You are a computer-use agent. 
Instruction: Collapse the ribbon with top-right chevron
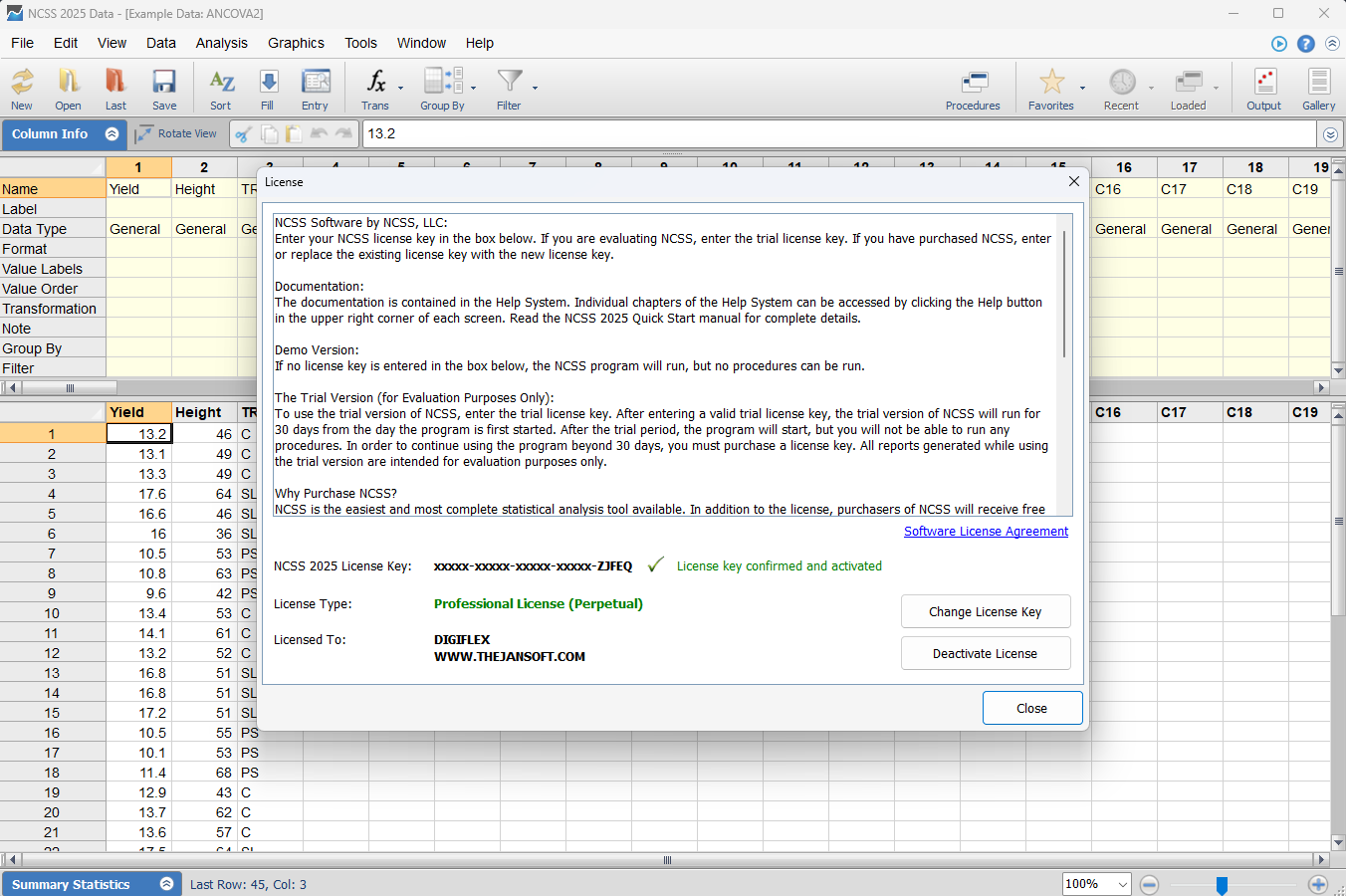click(x=1332, y=44)
